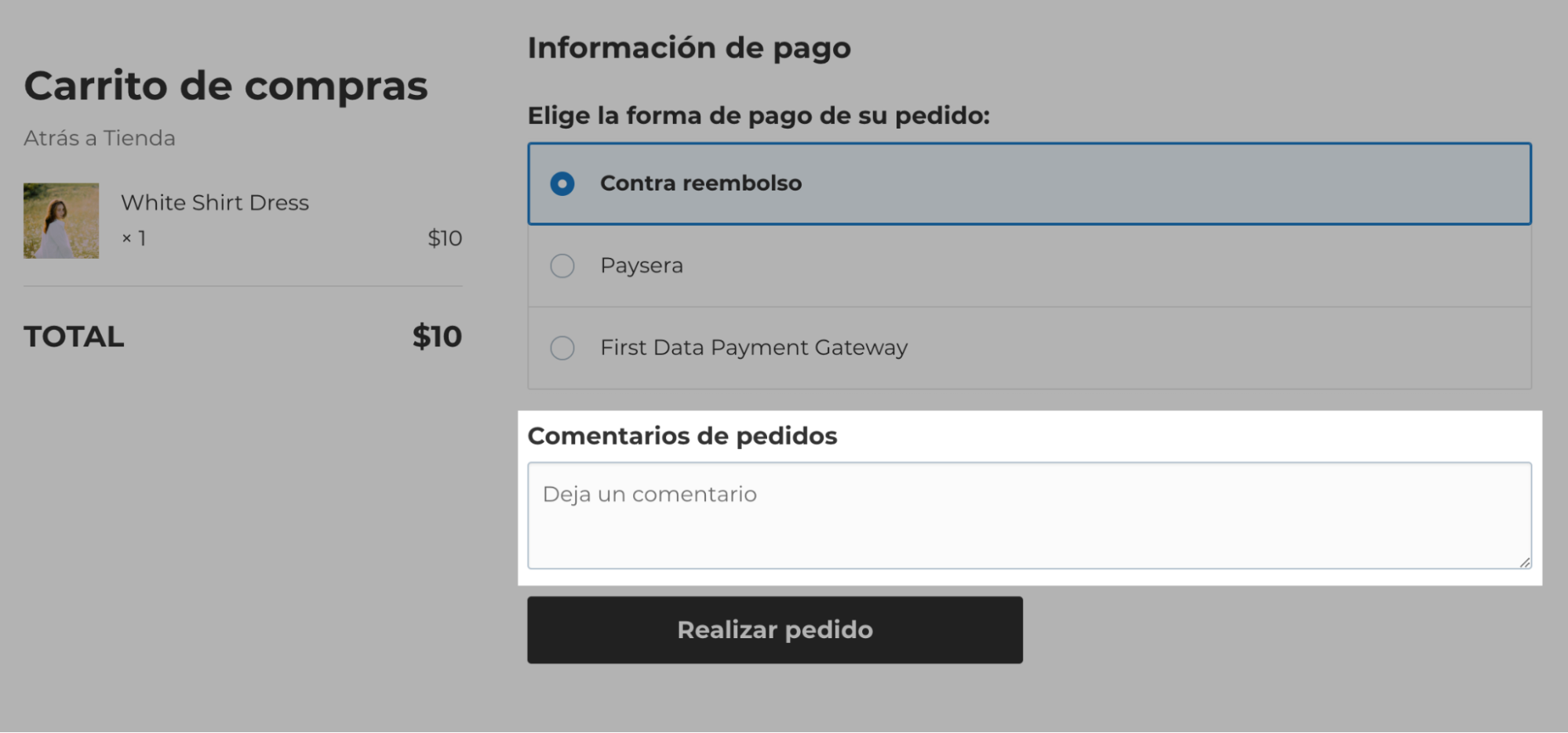Click the TOTAL amount of $10
This screenshot has height=733, width=1568.
[437, 336]
